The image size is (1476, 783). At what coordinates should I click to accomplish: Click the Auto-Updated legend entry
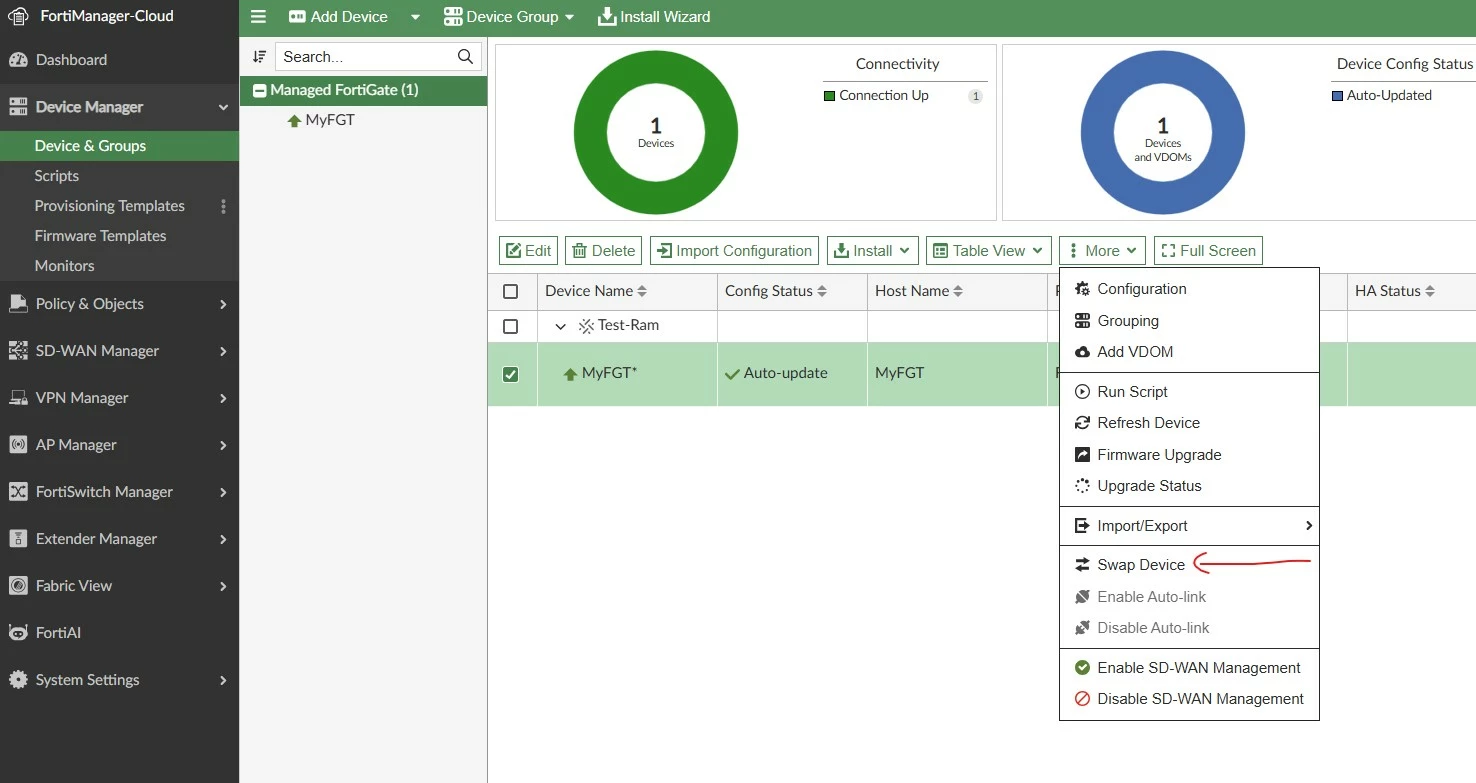(1382, 96)
